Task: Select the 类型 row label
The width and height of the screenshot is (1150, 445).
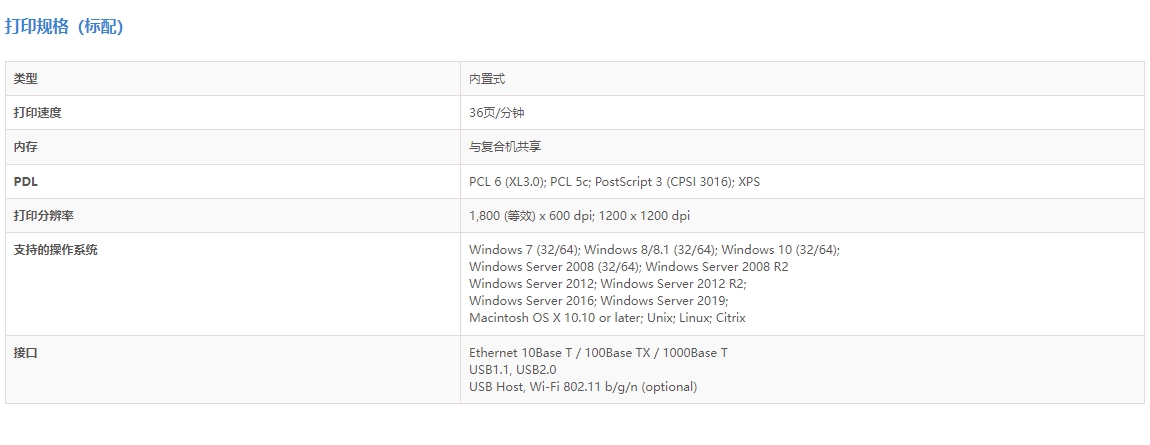Action: pos(26,79)
